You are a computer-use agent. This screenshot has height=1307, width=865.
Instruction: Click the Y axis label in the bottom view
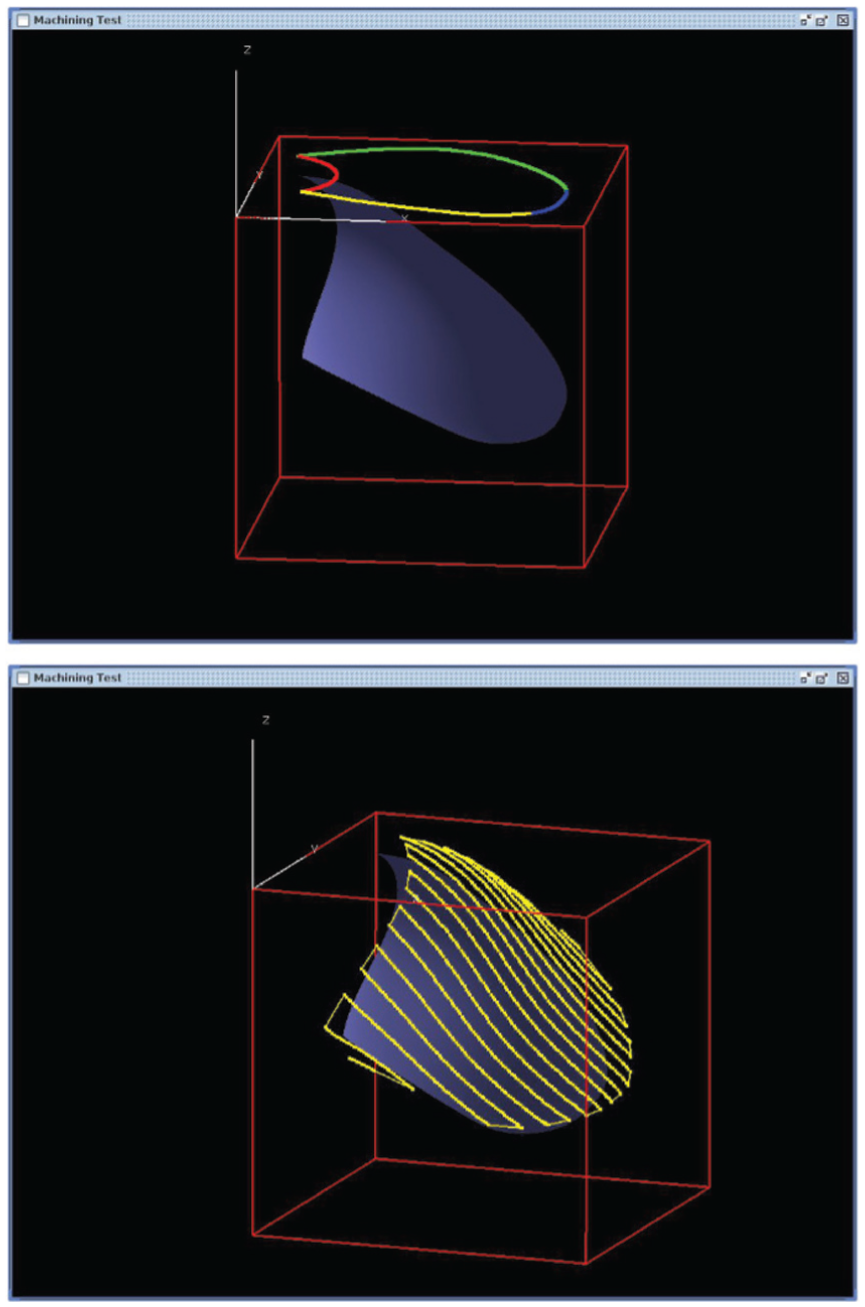point(315,848)
